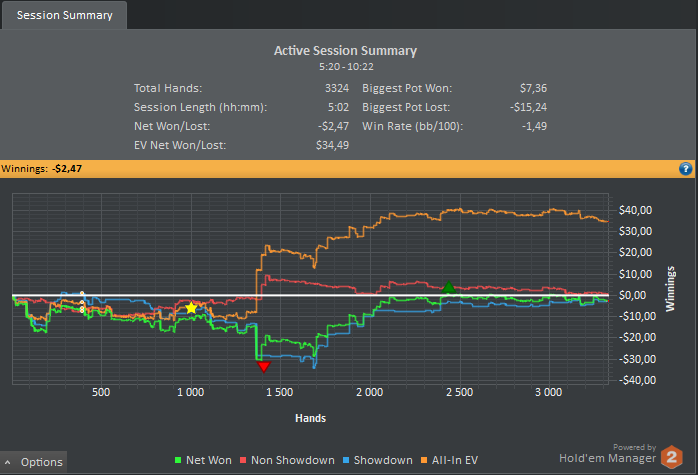The height and width of the screenshot is (475, 698).
Task: Toggle the Net Won series label
Action: 209,460
